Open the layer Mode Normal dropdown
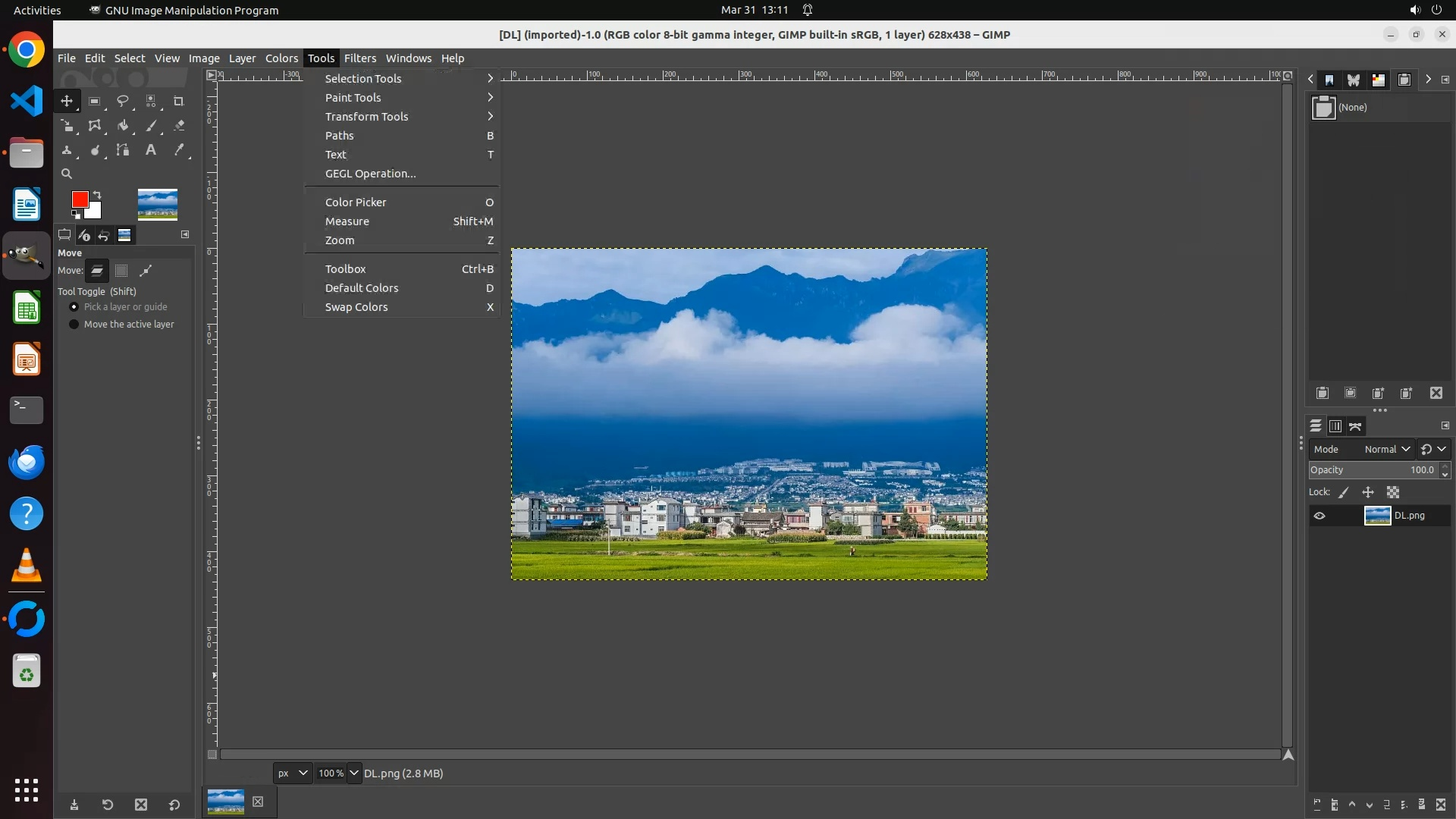This screenshot has width=1456, height=819. (1386, 449)
